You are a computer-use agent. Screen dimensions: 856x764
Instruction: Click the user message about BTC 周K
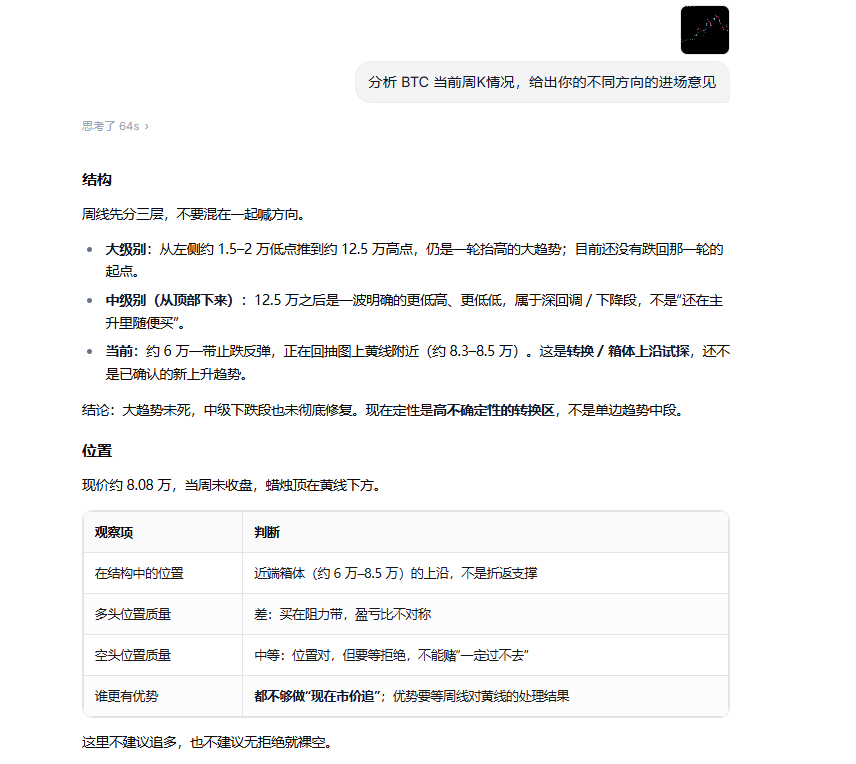[542, 82]
